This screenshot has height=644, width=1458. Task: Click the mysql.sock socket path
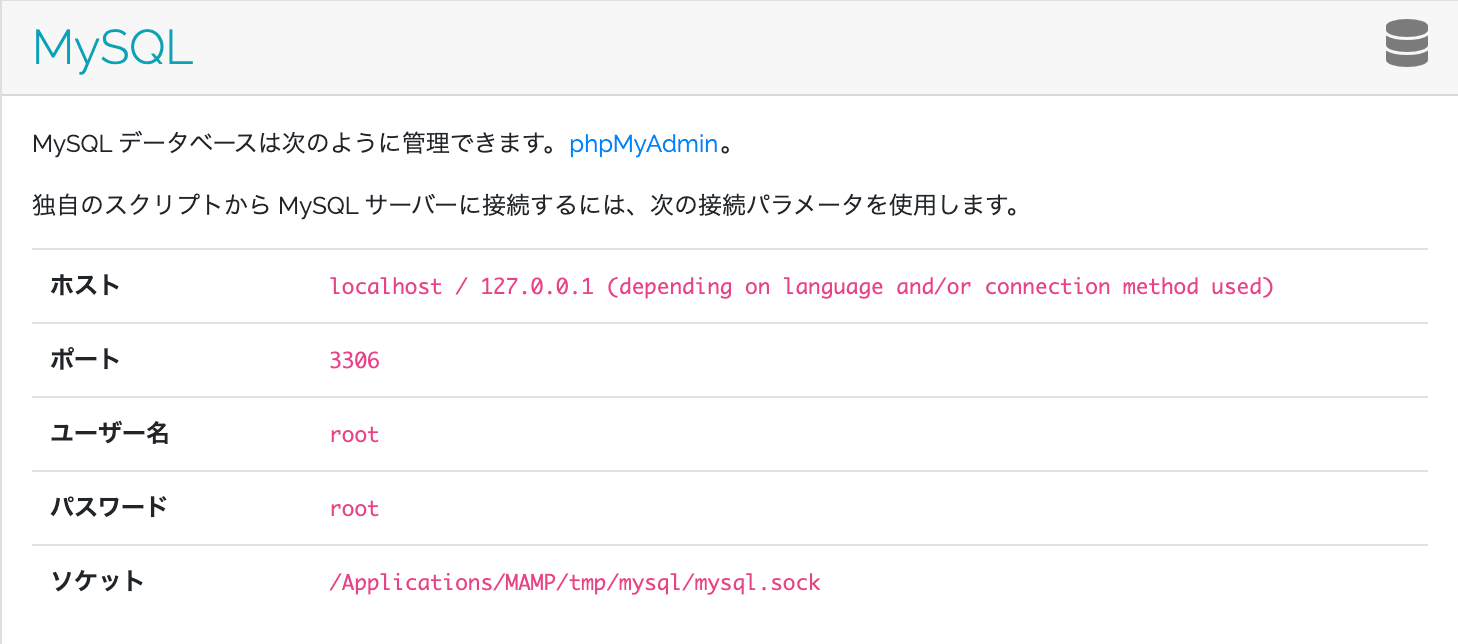click(x=575, y=583)
